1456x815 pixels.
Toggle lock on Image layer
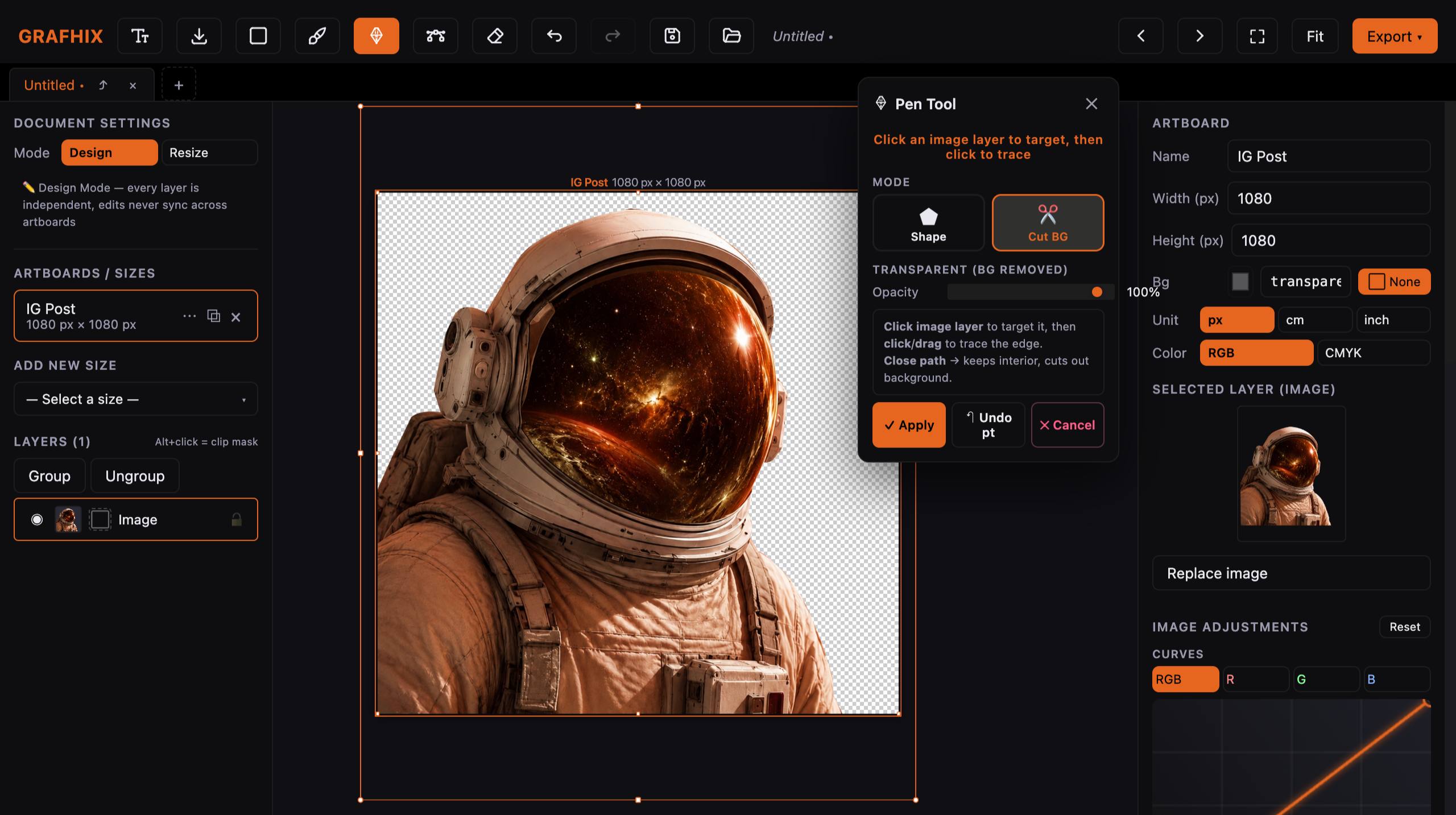[x=237, y=519]
